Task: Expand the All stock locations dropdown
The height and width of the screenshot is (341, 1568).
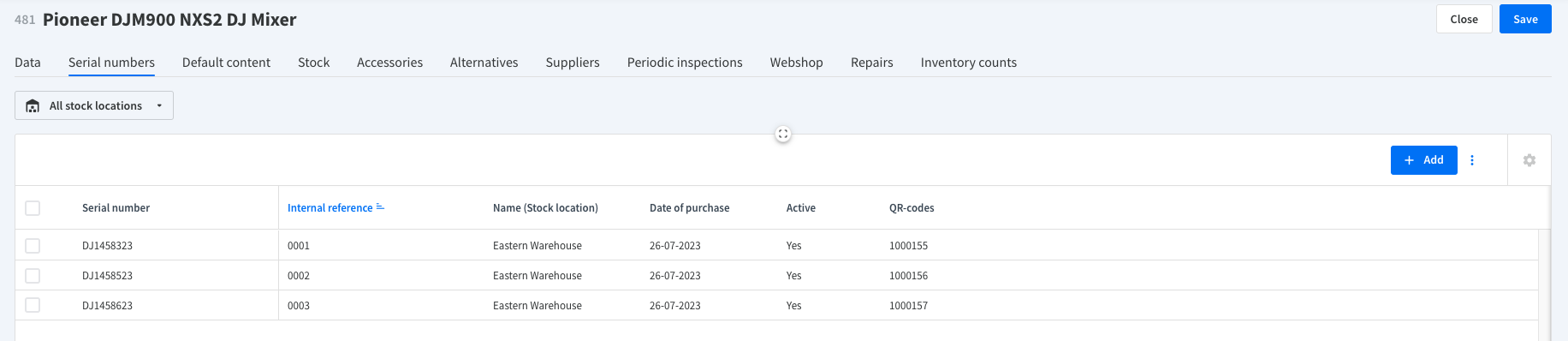Action: (94, 105)
